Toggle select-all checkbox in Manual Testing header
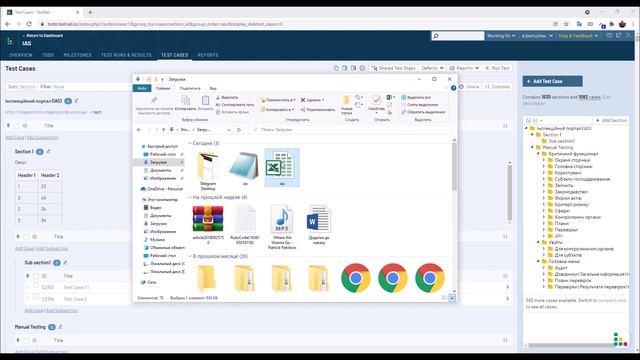 click(26, 340)
